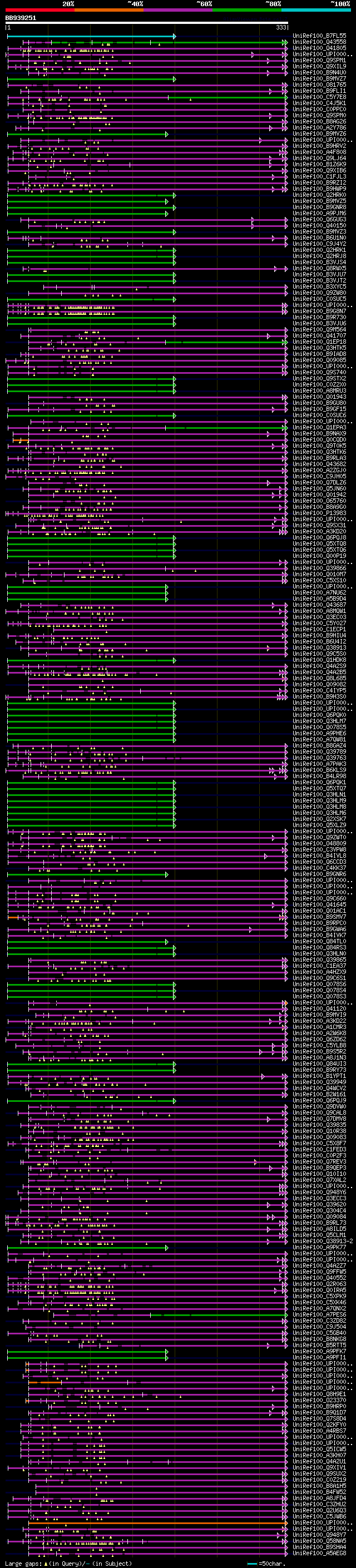
Task: Open UniRef100_B9MVZ6 entry
Action: pos(319,133)
